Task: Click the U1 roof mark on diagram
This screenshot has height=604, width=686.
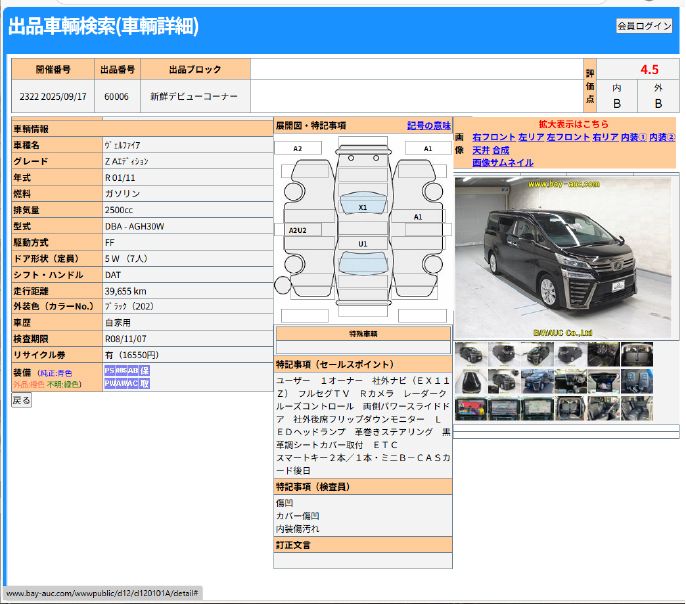Action: pyautogui.click(x=363, y=243)
